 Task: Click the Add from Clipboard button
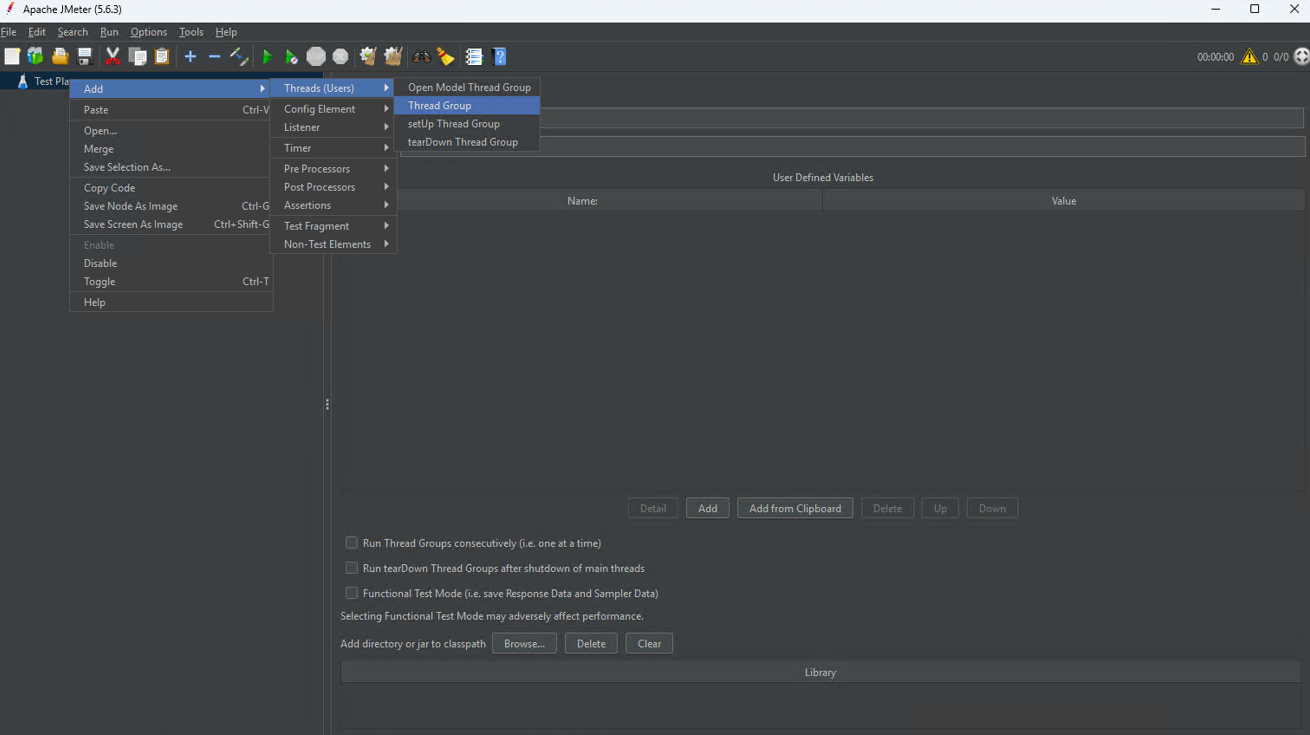coord(795,508)
